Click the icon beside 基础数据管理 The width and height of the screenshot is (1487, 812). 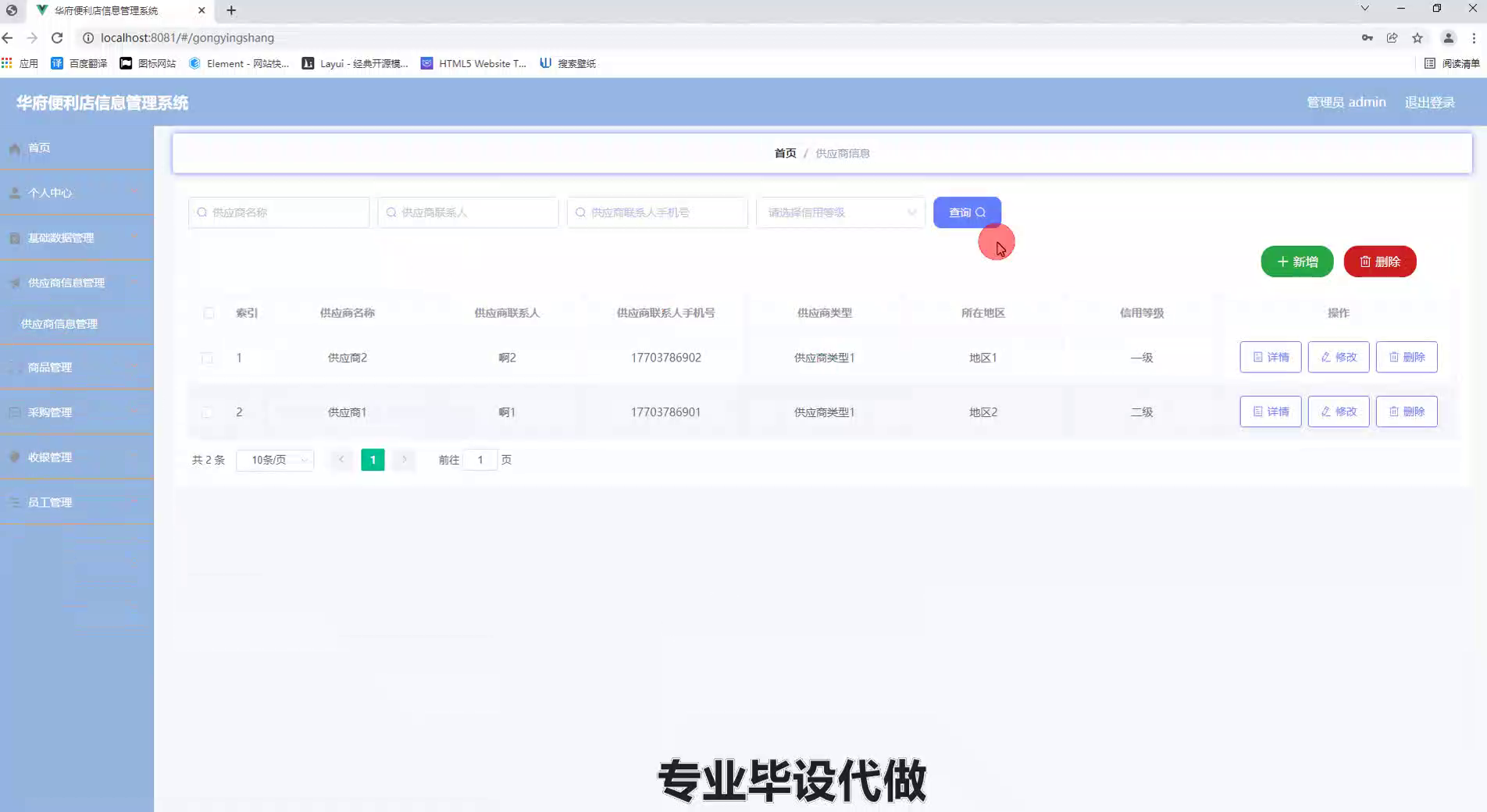pos(15,238)
